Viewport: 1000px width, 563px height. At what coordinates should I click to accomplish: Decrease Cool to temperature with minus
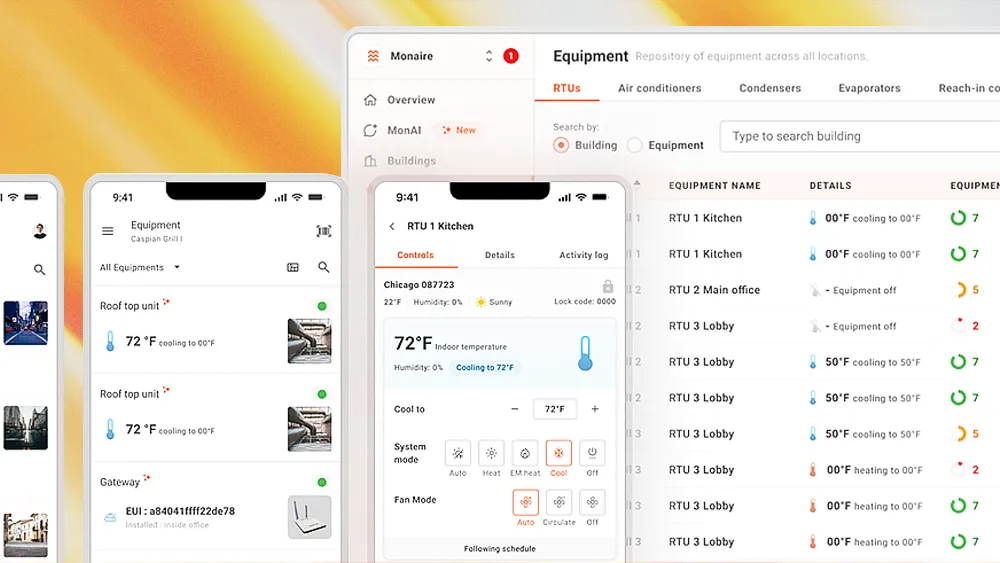(515, 409)
